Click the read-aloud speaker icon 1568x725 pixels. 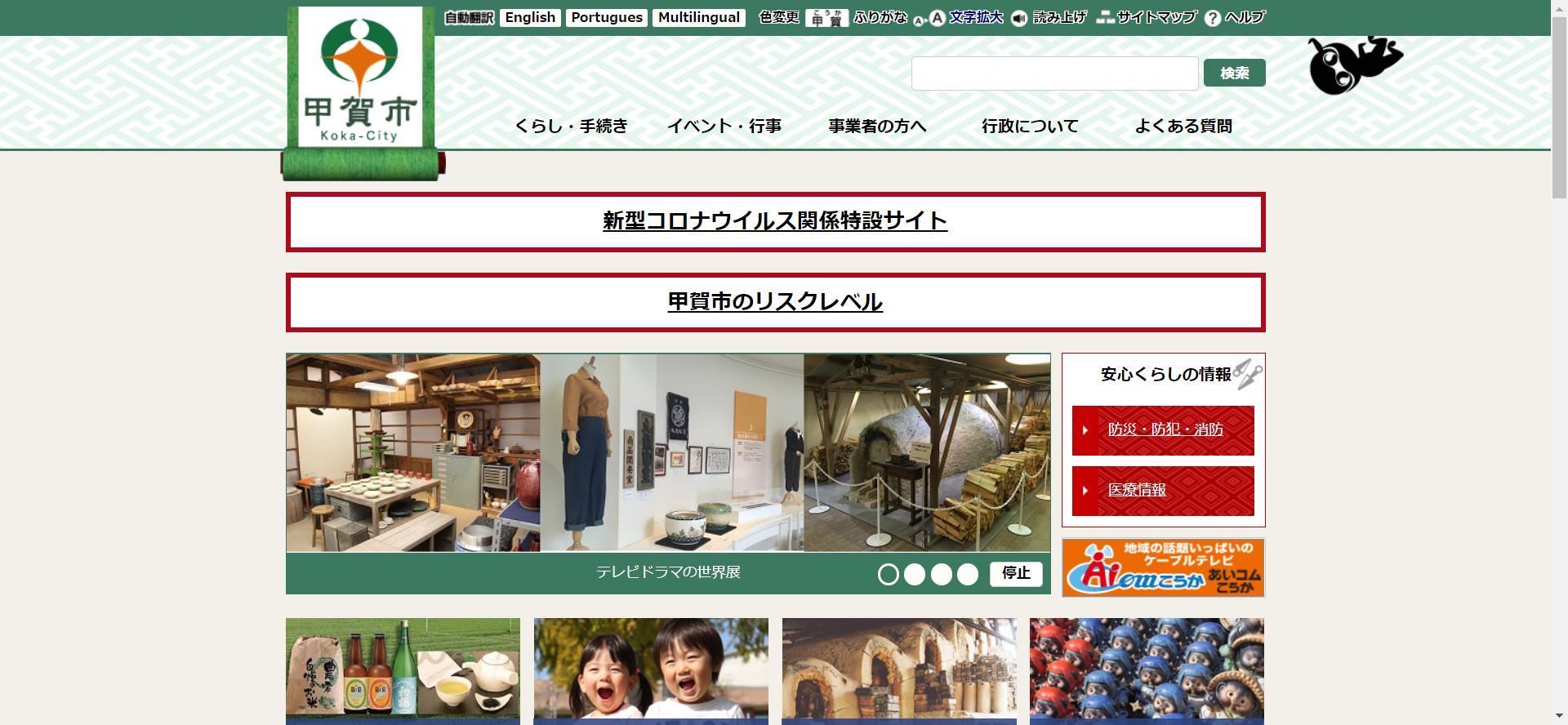[1019, 19]
